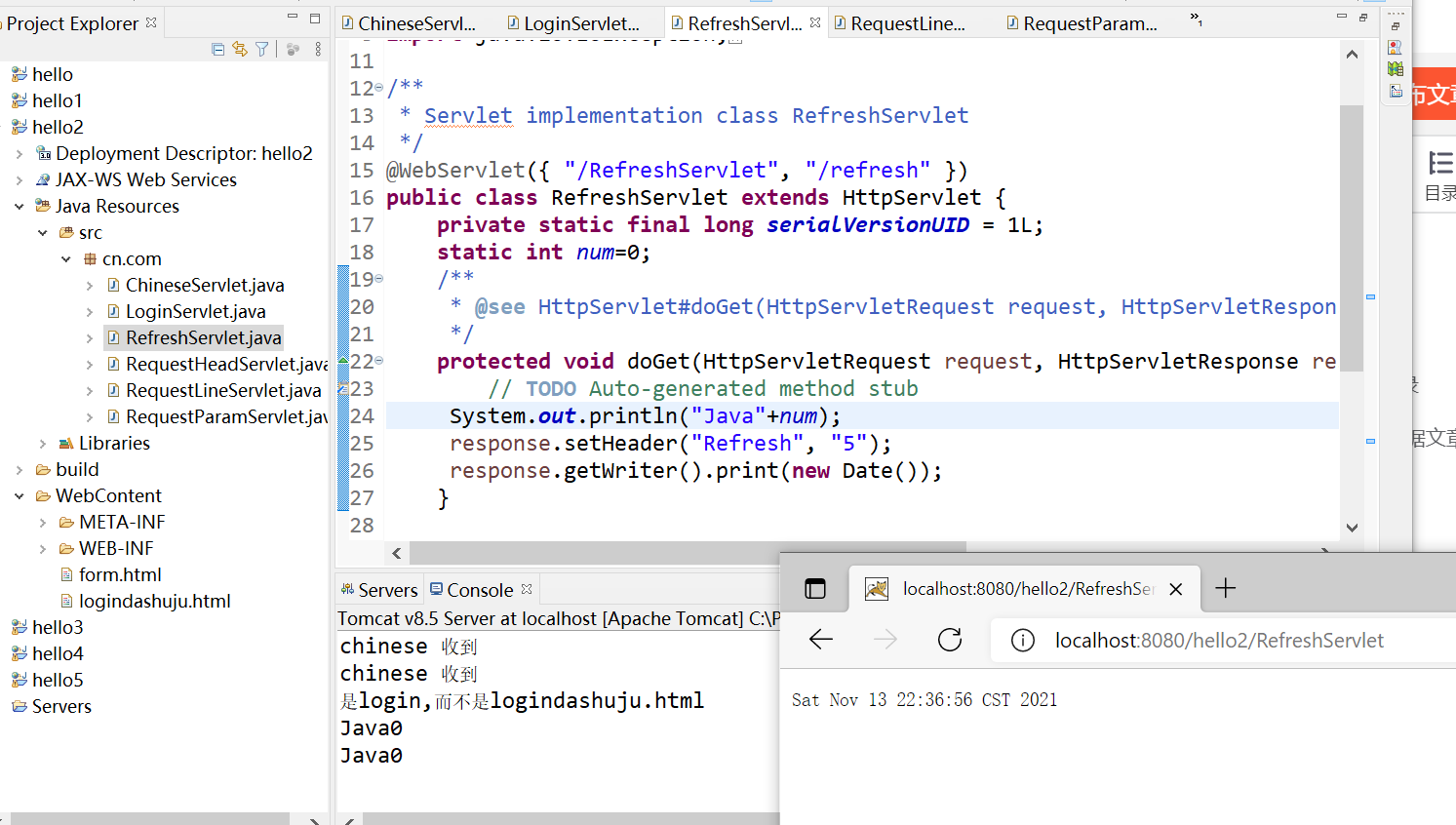Expand the build folder node

click(20, 469)
